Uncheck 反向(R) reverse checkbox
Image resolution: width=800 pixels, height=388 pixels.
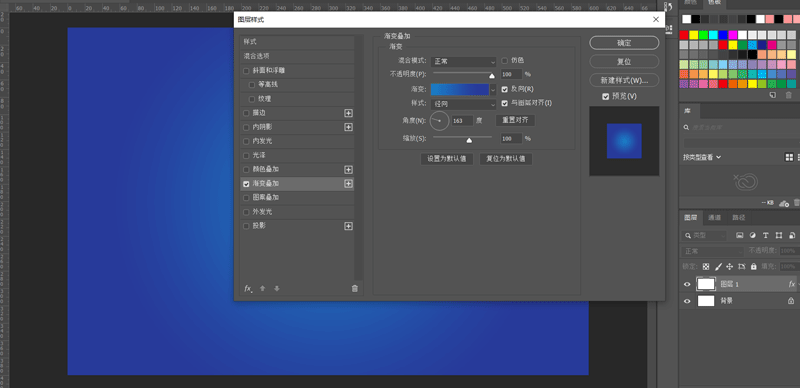pyautogui.click(x=505, y=89)
